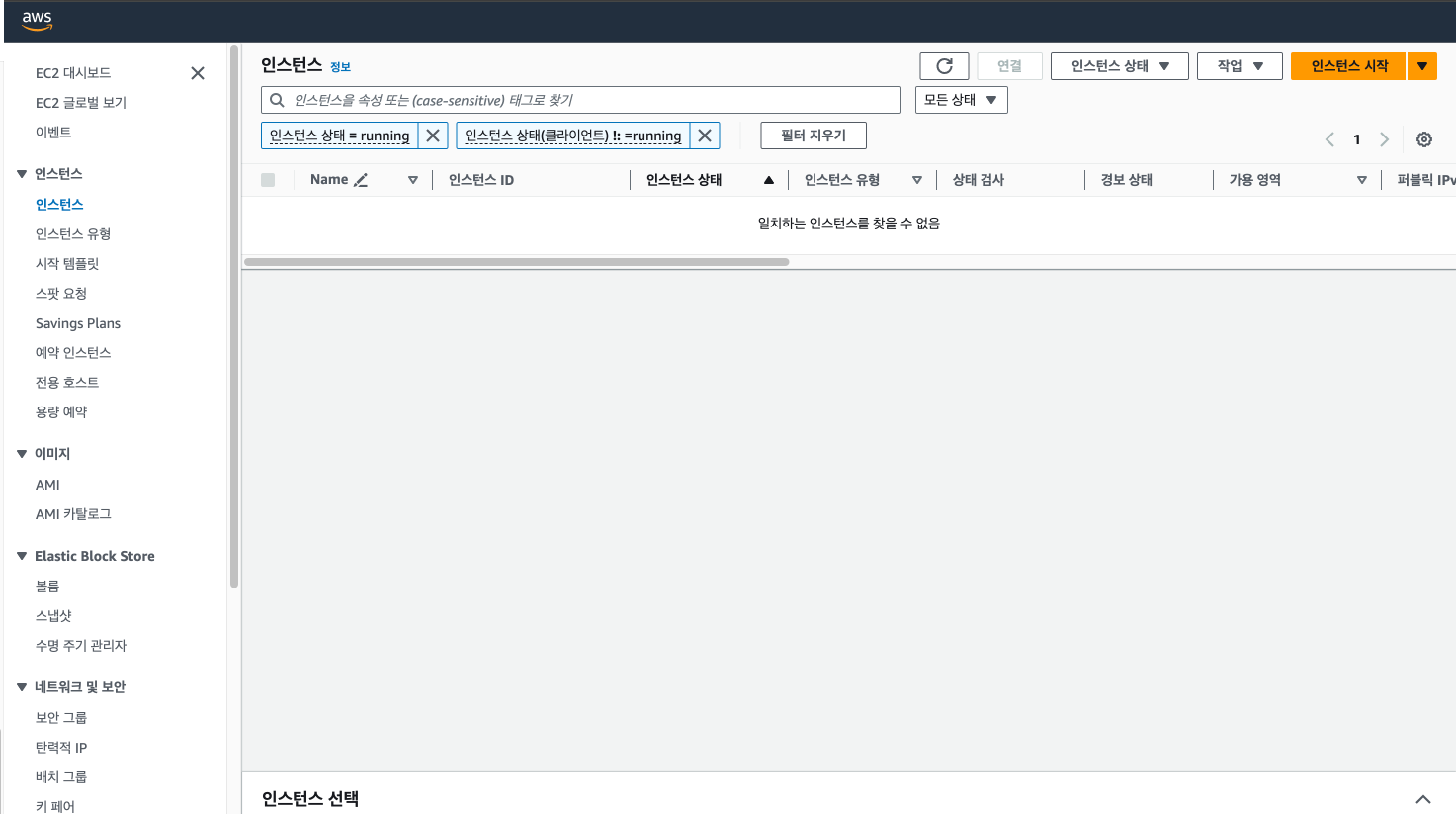1456x814 pixels.
Task: Click the 인스턴스 ID column header
Action: [481, 180]
